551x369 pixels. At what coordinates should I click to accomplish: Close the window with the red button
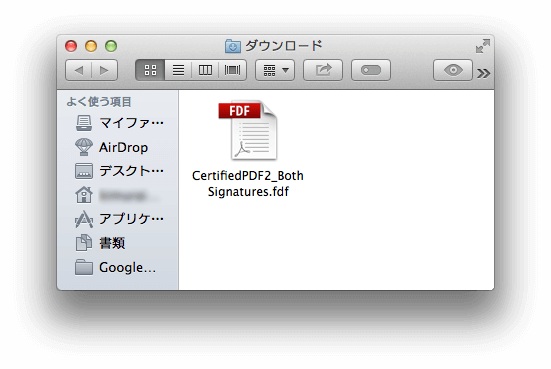[x=71, y=46]
